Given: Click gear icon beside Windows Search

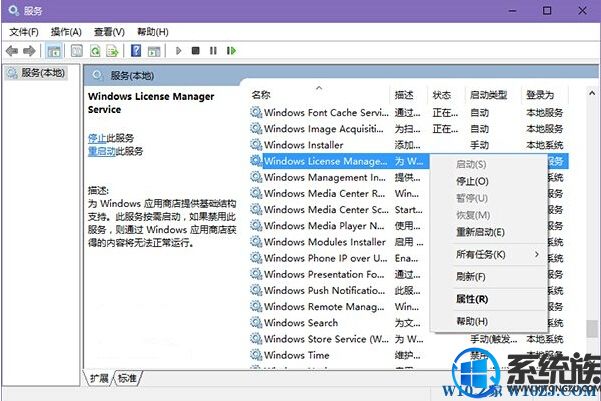Looking at the screenshot, I should [256, 322].
